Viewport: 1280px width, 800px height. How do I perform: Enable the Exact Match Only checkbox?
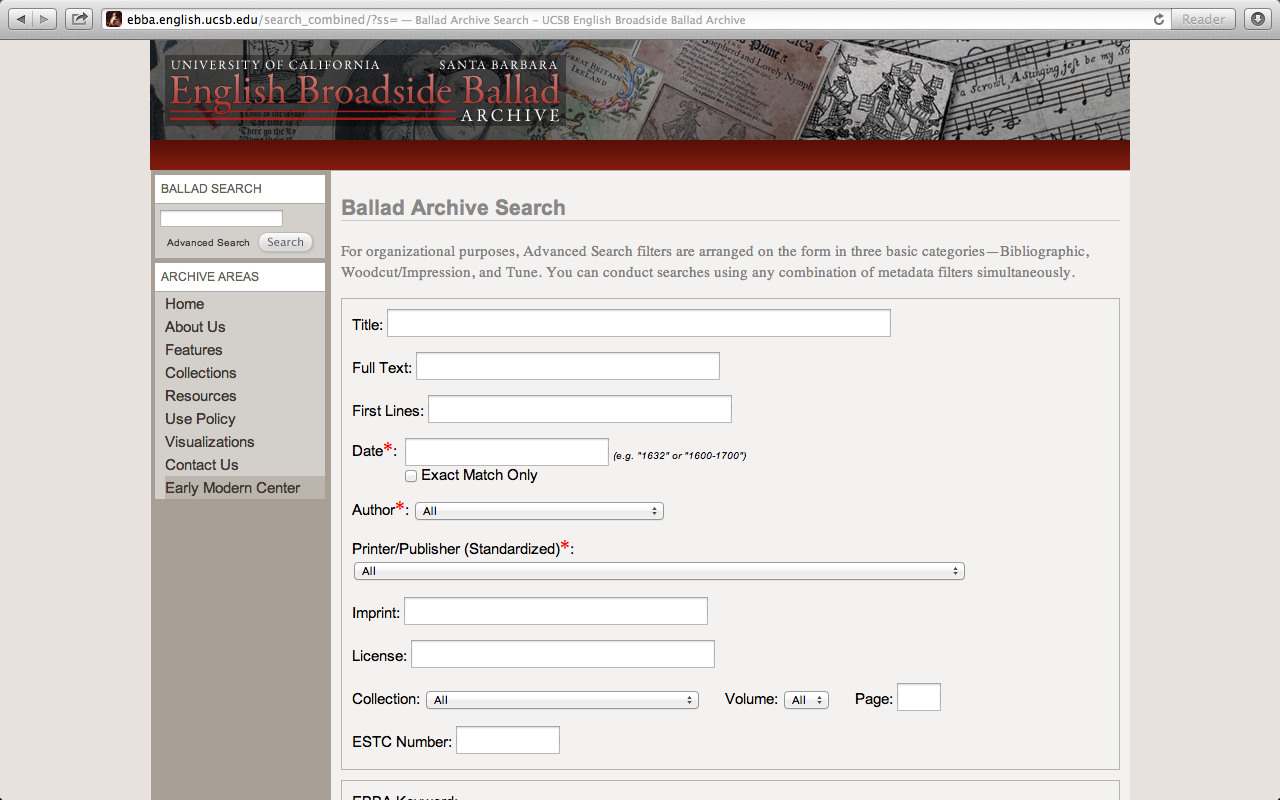pyautogui.click(x=411, y=476)
